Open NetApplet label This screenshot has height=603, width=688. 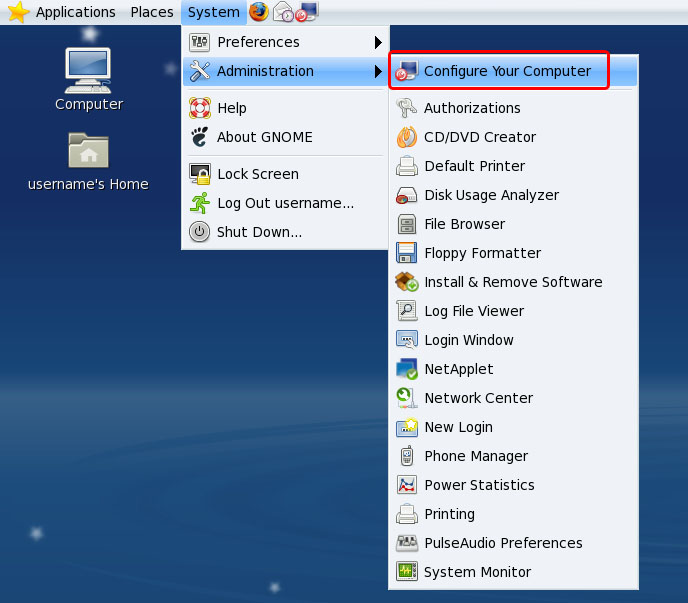pyautogui.click(x=459, y=369)
